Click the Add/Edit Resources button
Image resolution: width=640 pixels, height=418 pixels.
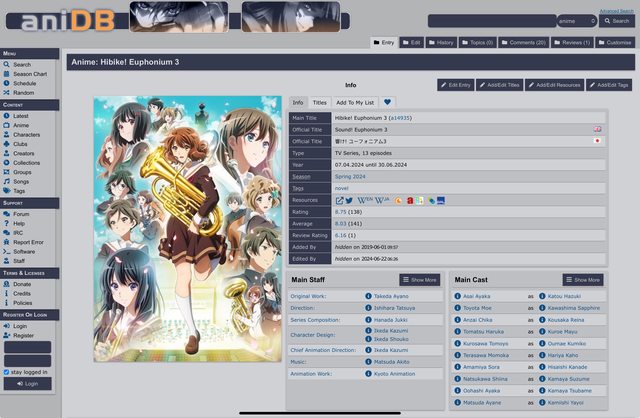click(x=554, y=85)
